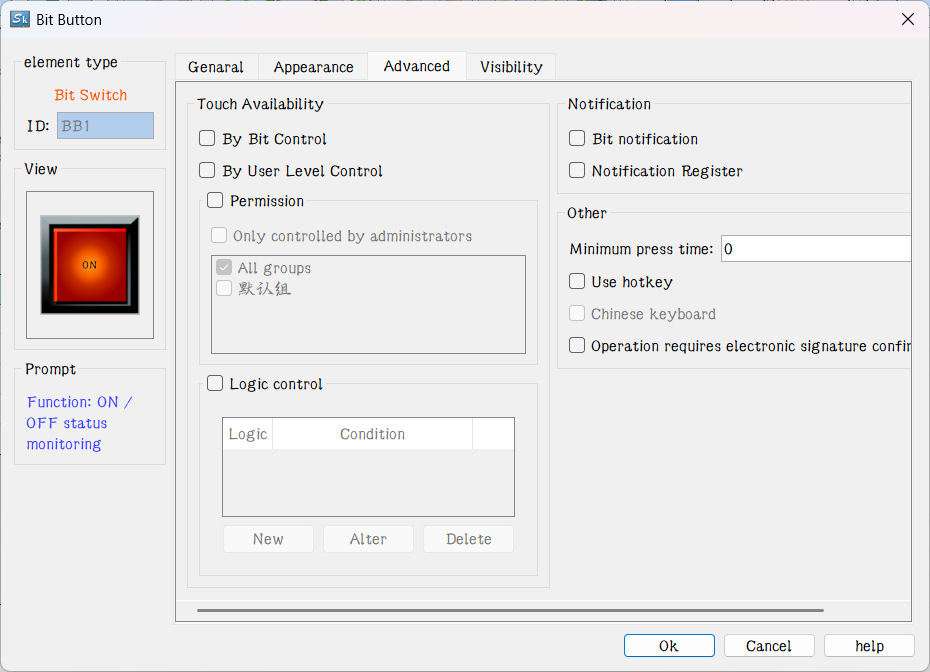The width and height of the screenshot is (930, 672).
Task: Check the Notification Register box
Action: (x=577, y=171)
